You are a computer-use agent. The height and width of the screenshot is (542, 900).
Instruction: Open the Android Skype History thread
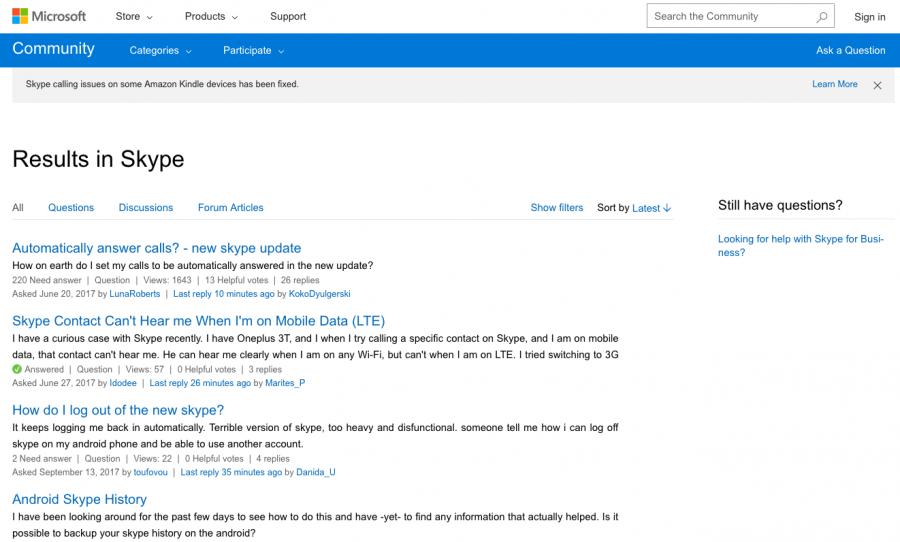pyautogui.click(x=79, y=499)
